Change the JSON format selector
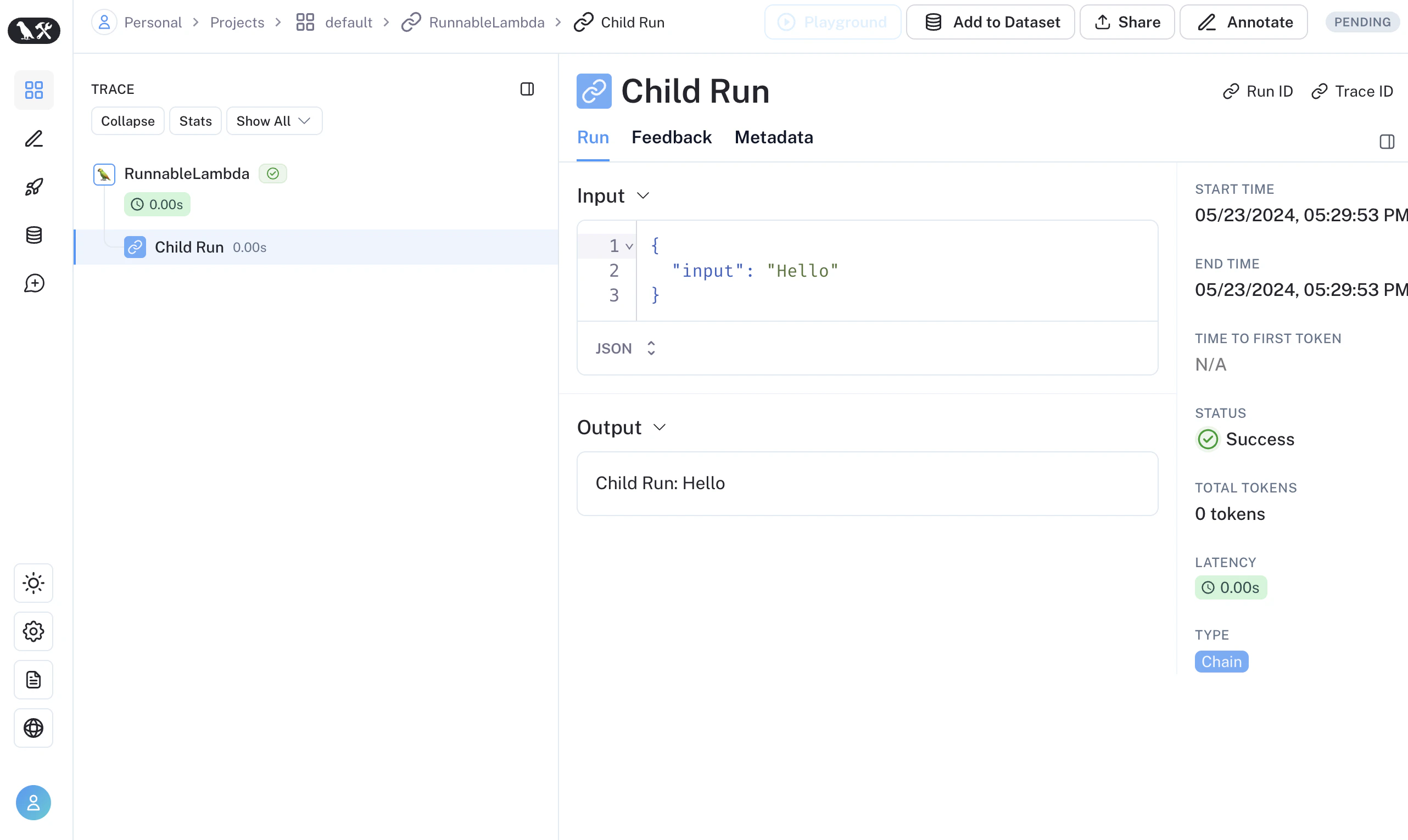Screen dimensions: 1408x840 point(625,348)
